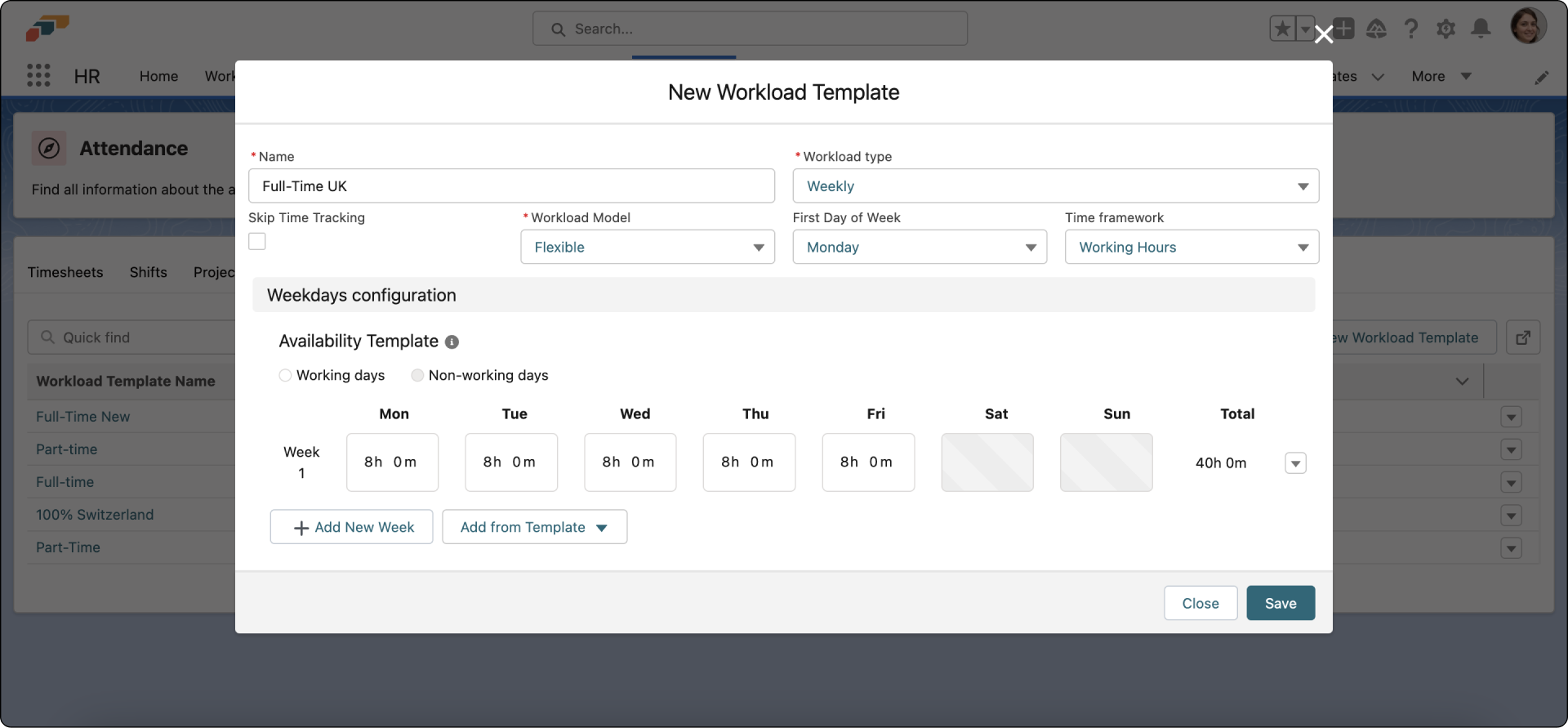
Task: Click the Close button
Action: 1200,603
